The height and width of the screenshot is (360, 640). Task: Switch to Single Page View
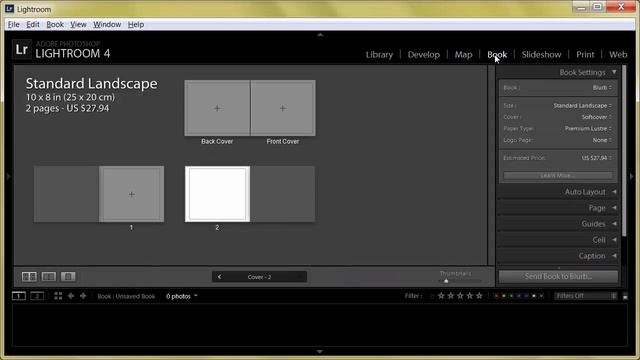(68, 277)
